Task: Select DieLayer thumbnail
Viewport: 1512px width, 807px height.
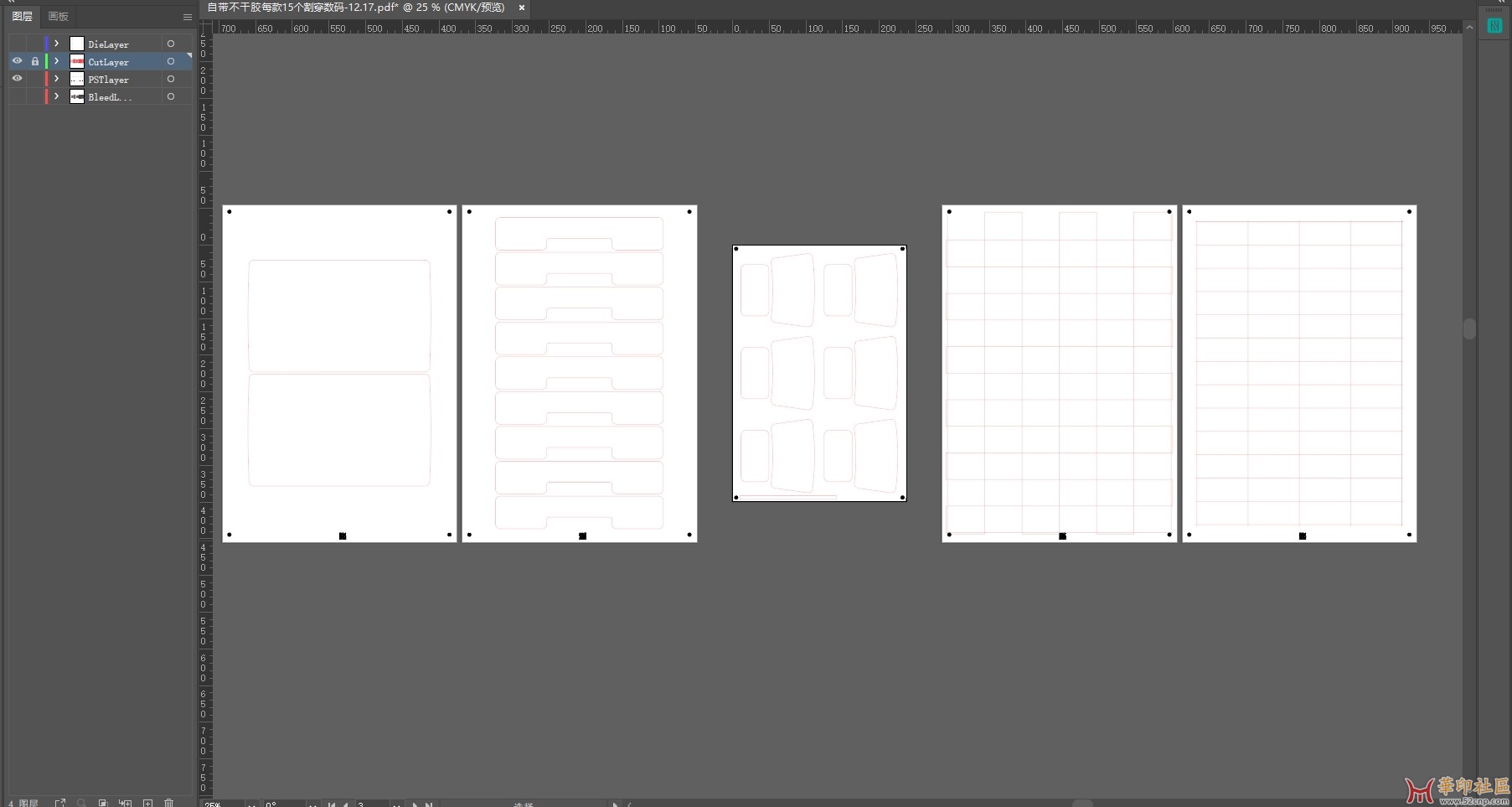Action: click(77, 44)
